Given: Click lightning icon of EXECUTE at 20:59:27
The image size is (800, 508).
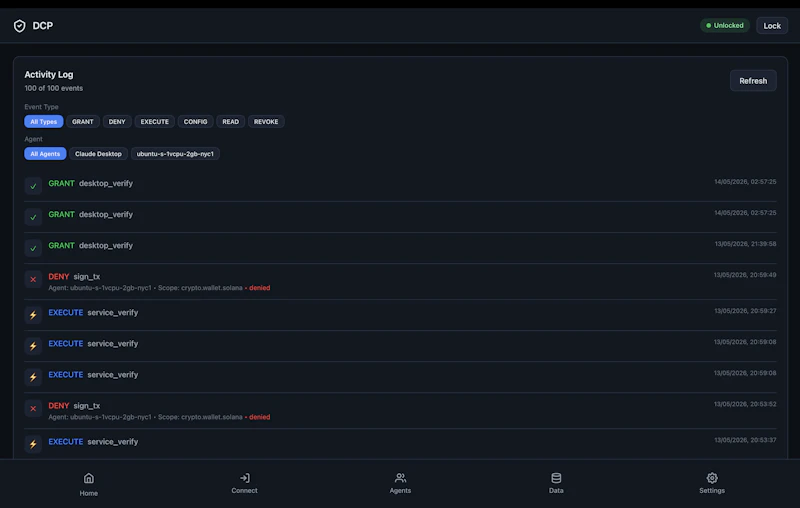Looking at the screenshot, I should 33,315.
